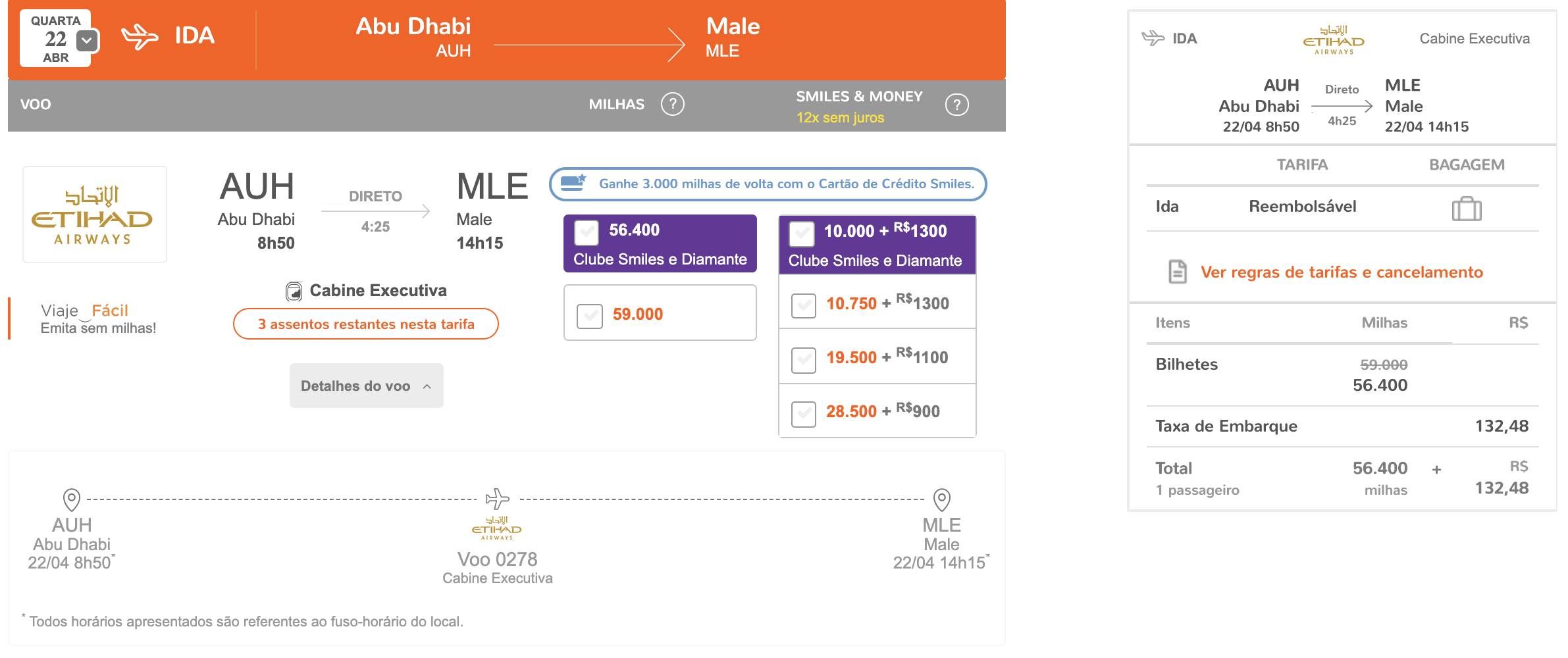Click the luggage icon under BAGAGEM
The height and width of the screenshot is (658, 1568).
1467,209
